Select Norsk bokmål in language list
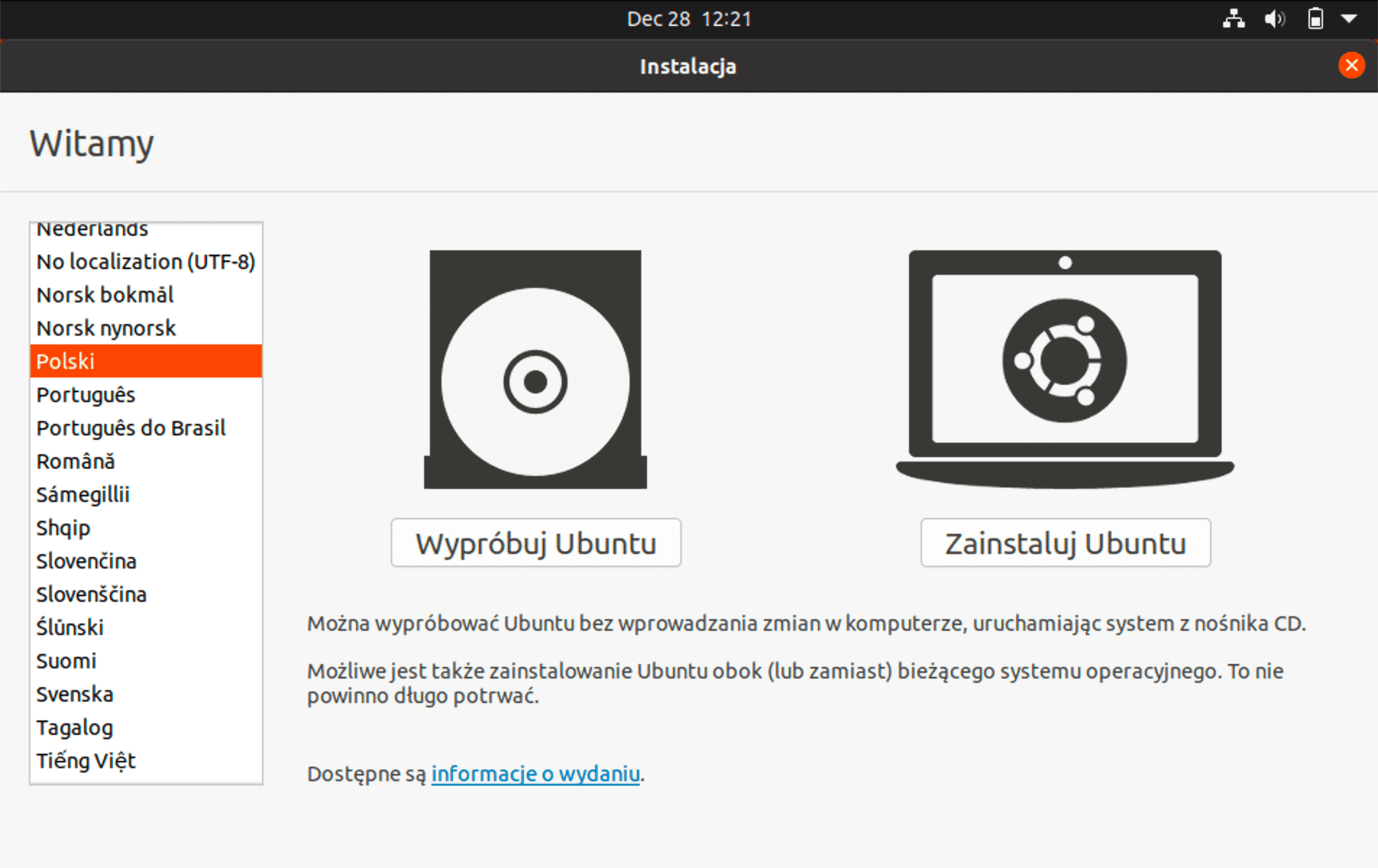Screen dimensions: 1378x868 coord(146,294)
